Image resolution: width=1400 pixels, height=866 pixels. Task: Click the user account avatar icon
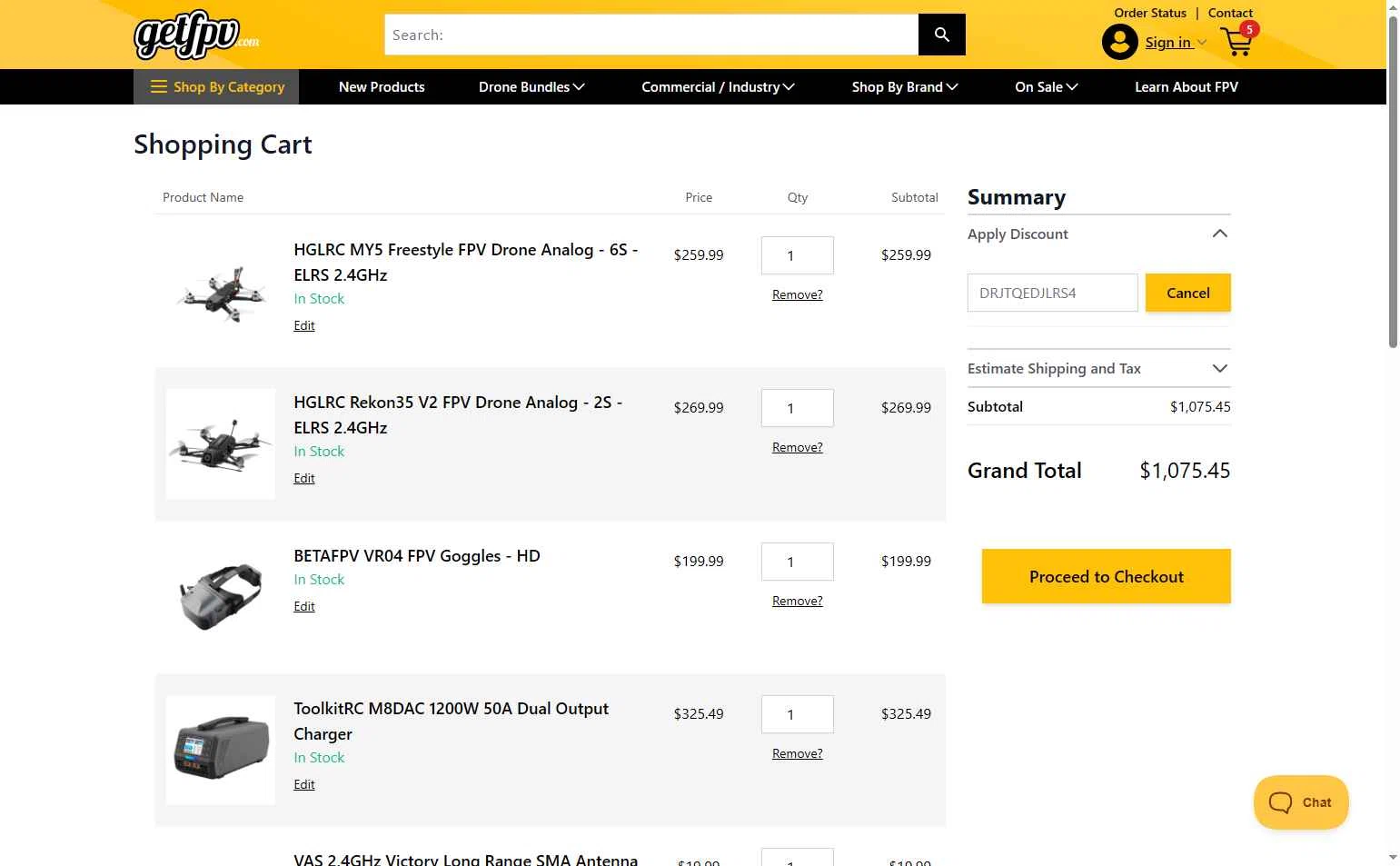[1119, 42]
